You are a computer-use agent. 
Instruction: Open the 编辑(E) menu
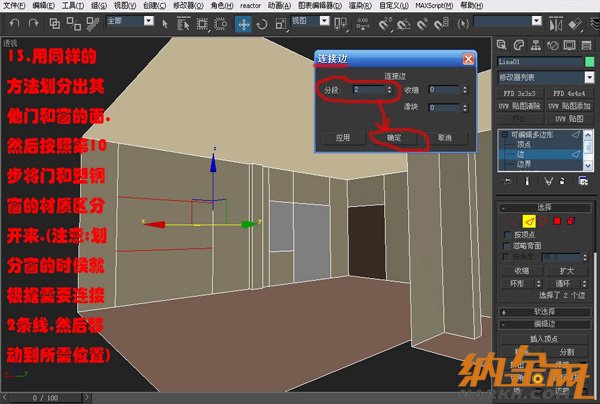coord(43,5)
